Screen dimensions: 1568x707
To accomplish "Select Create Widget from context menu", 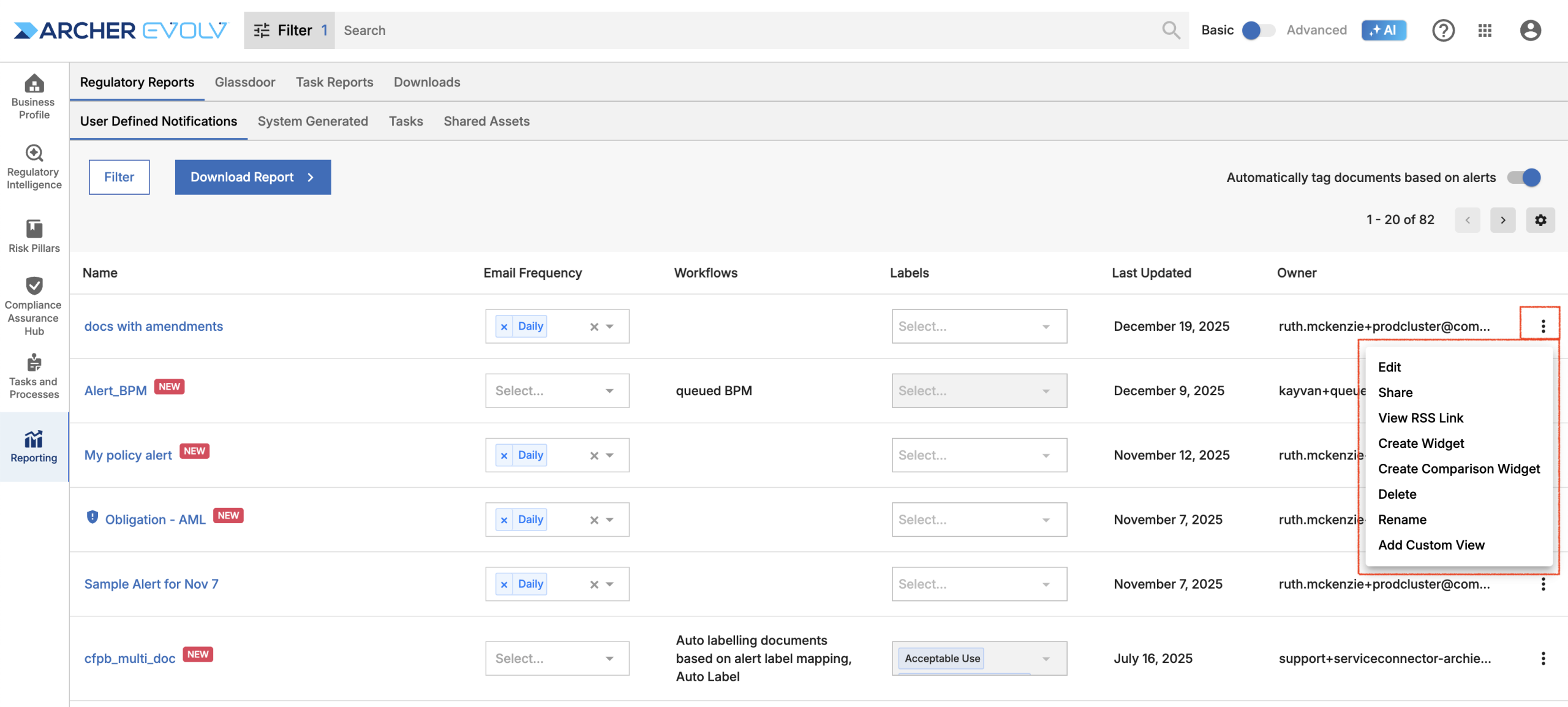I will 1420,444.
